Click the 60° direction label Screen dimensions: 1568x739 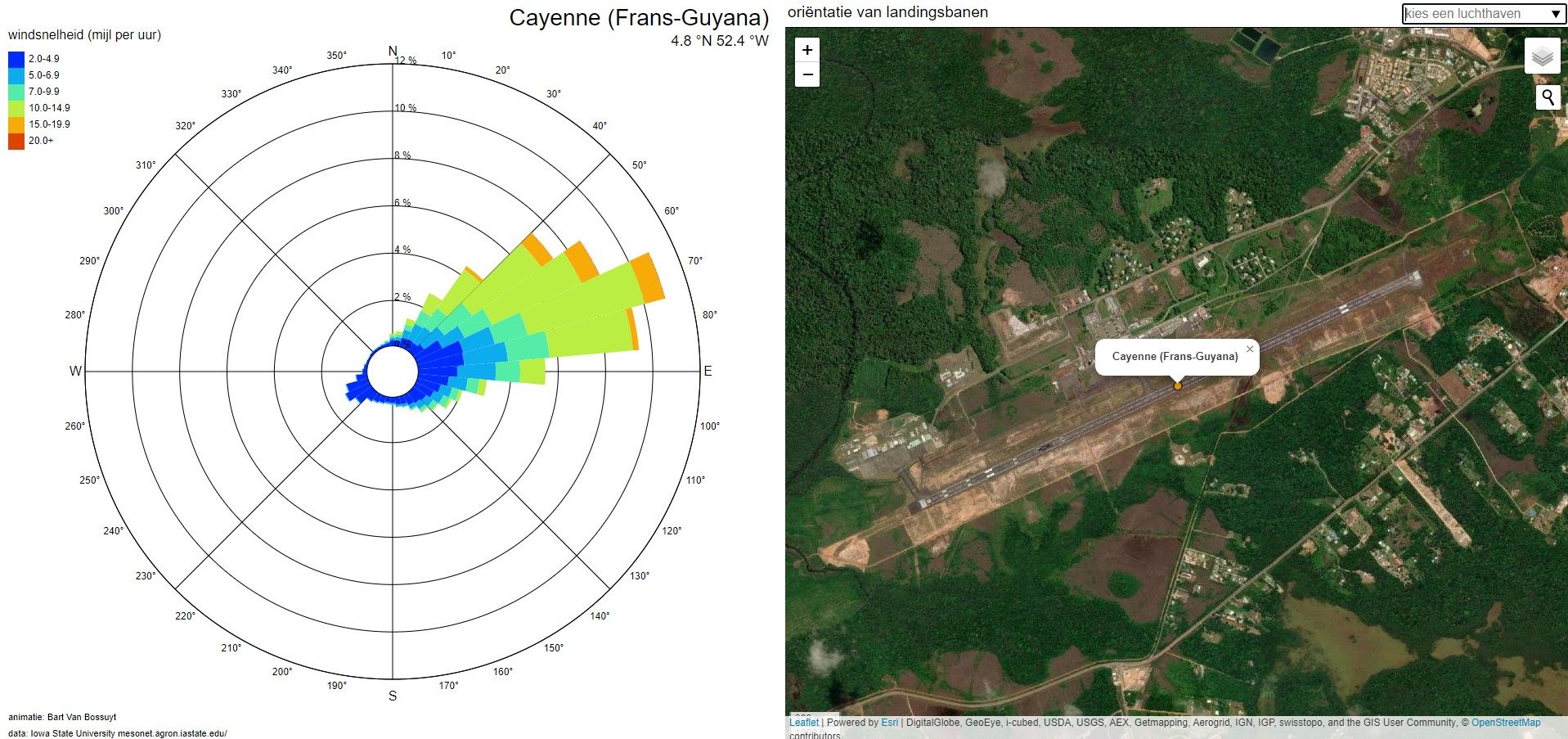coord(672,211)
